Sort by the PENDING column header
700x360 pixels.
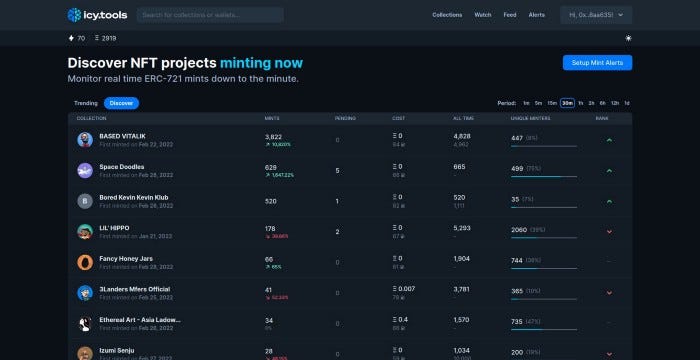coord(345,118)
